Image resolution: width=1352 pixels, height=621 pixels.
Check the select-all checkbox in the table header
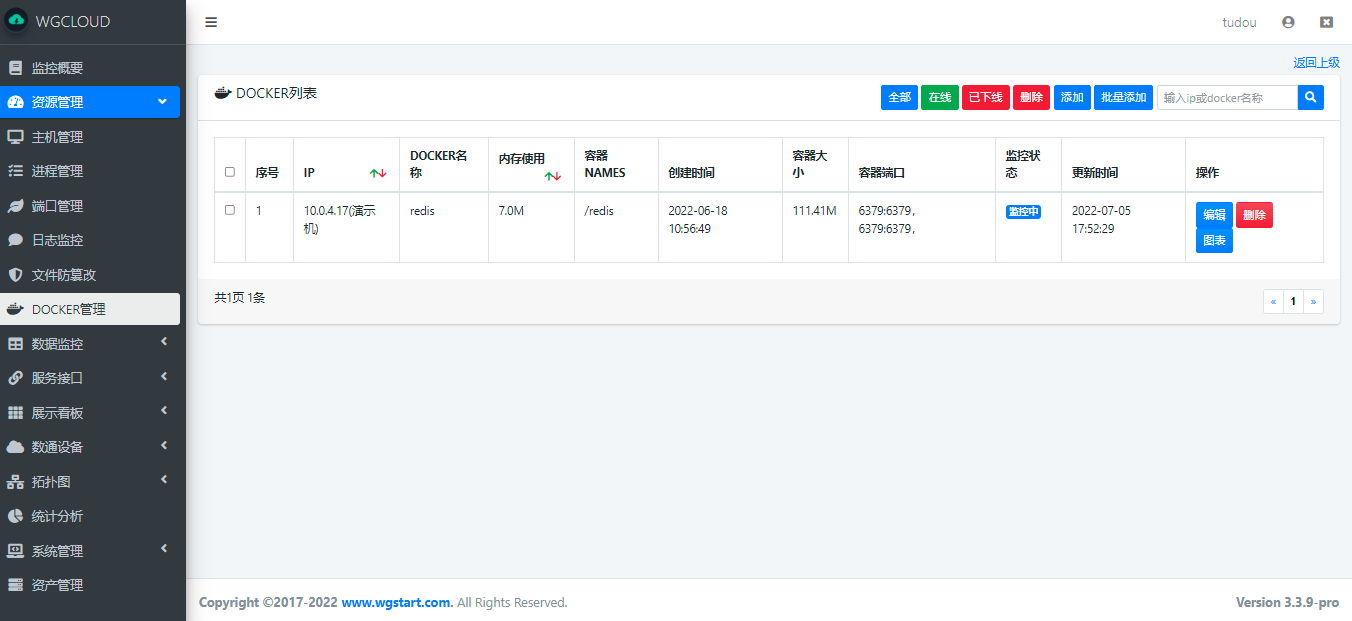coord(229,170)
